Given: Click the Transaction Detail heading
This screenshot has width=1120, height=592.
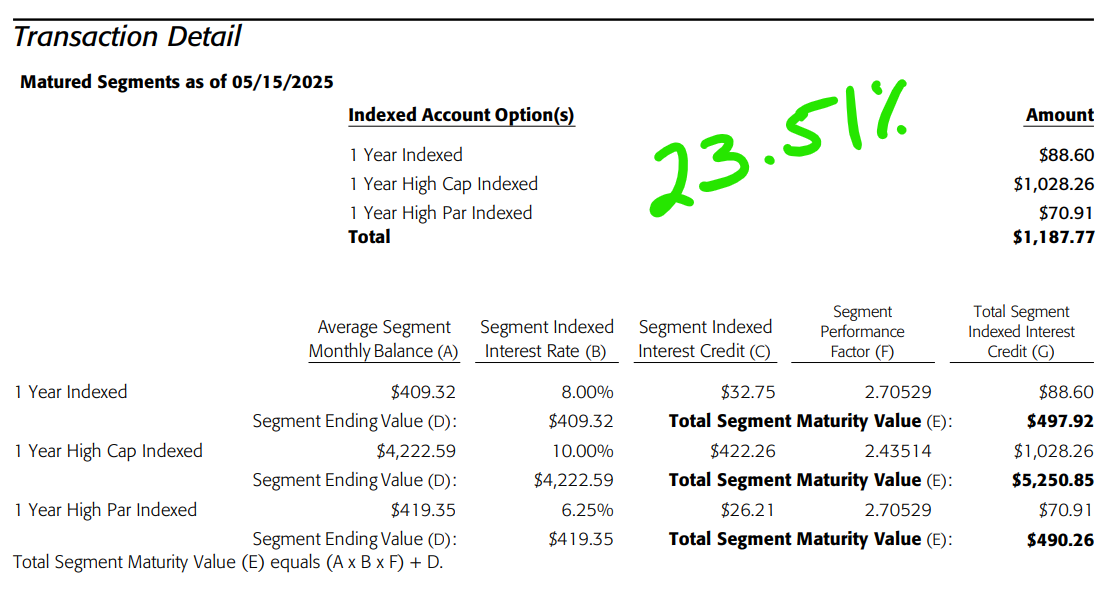Looking at the screenshot, I should (x=127, y=36).
